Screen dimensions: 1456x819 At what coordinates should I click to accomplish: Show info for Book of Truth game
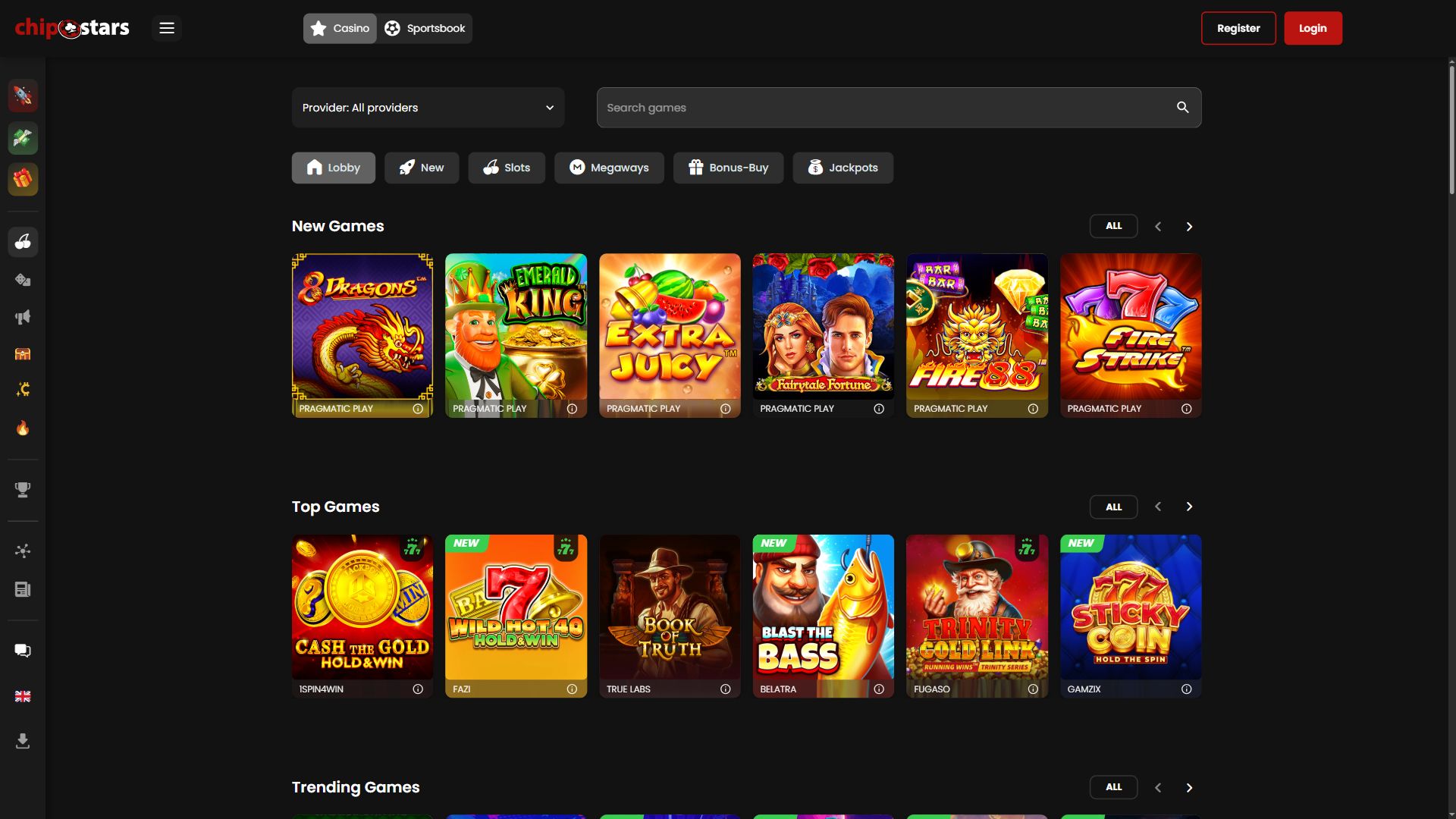click(725, 689)
